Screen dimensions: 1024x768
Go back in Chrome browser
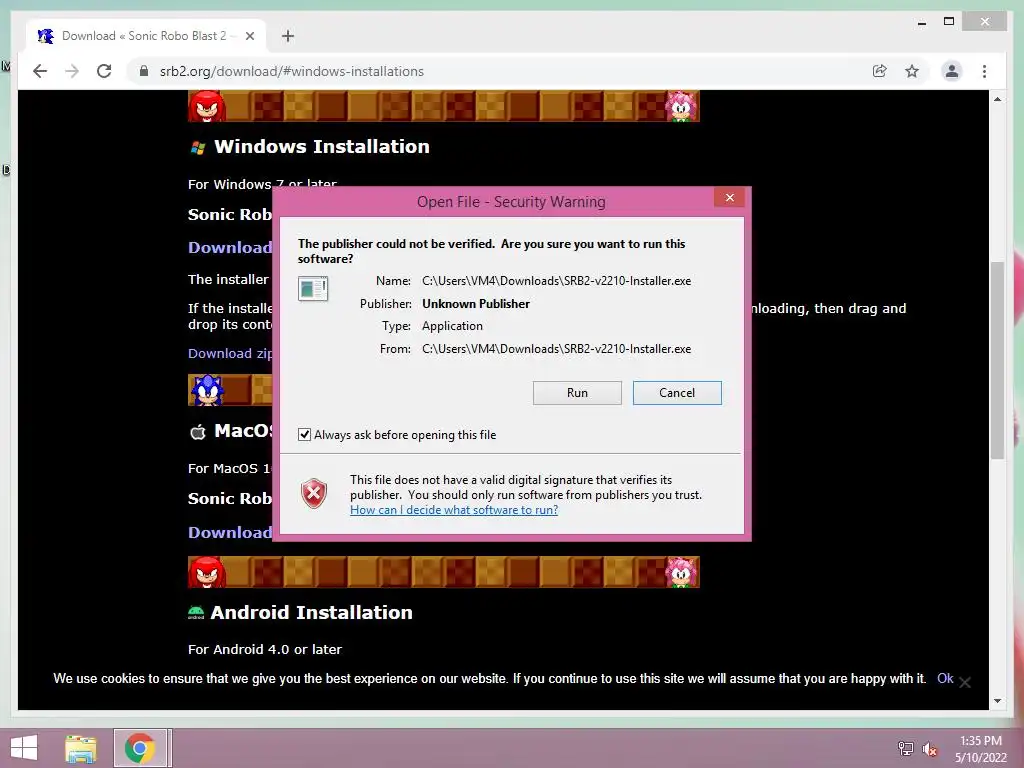(x=40, y=71)
